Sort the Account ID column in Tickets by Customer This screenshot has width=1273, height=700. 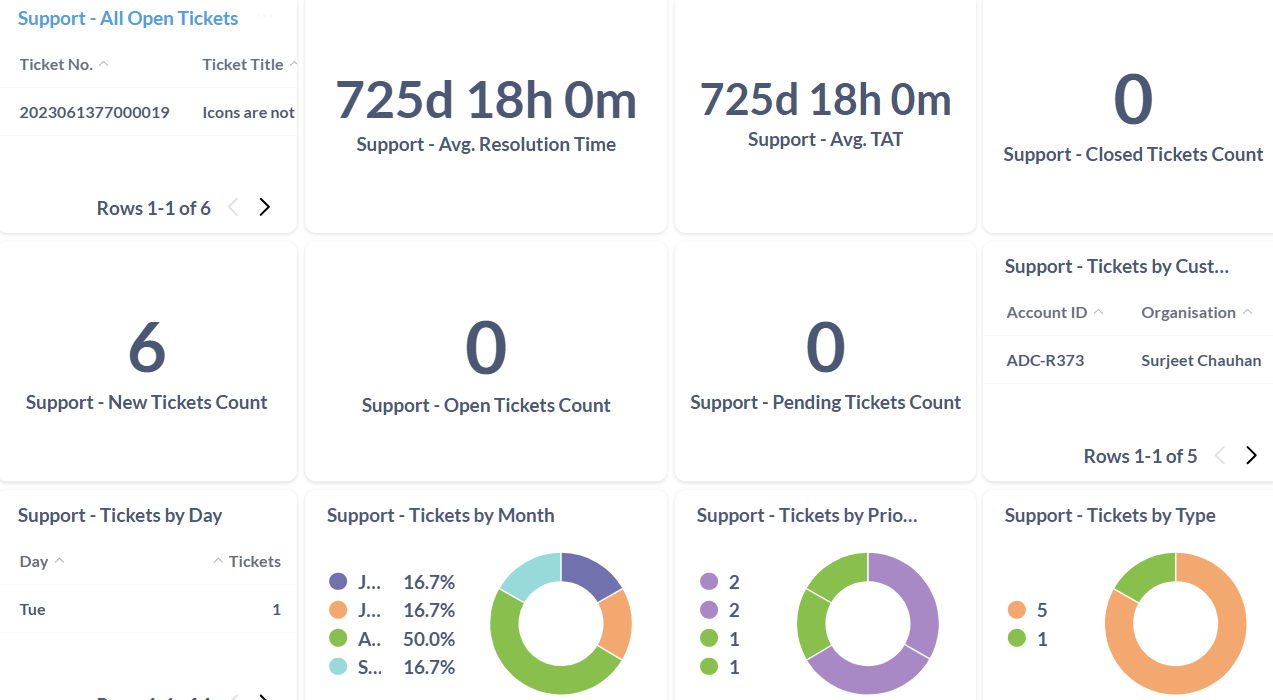click(x=1100, y=311)
